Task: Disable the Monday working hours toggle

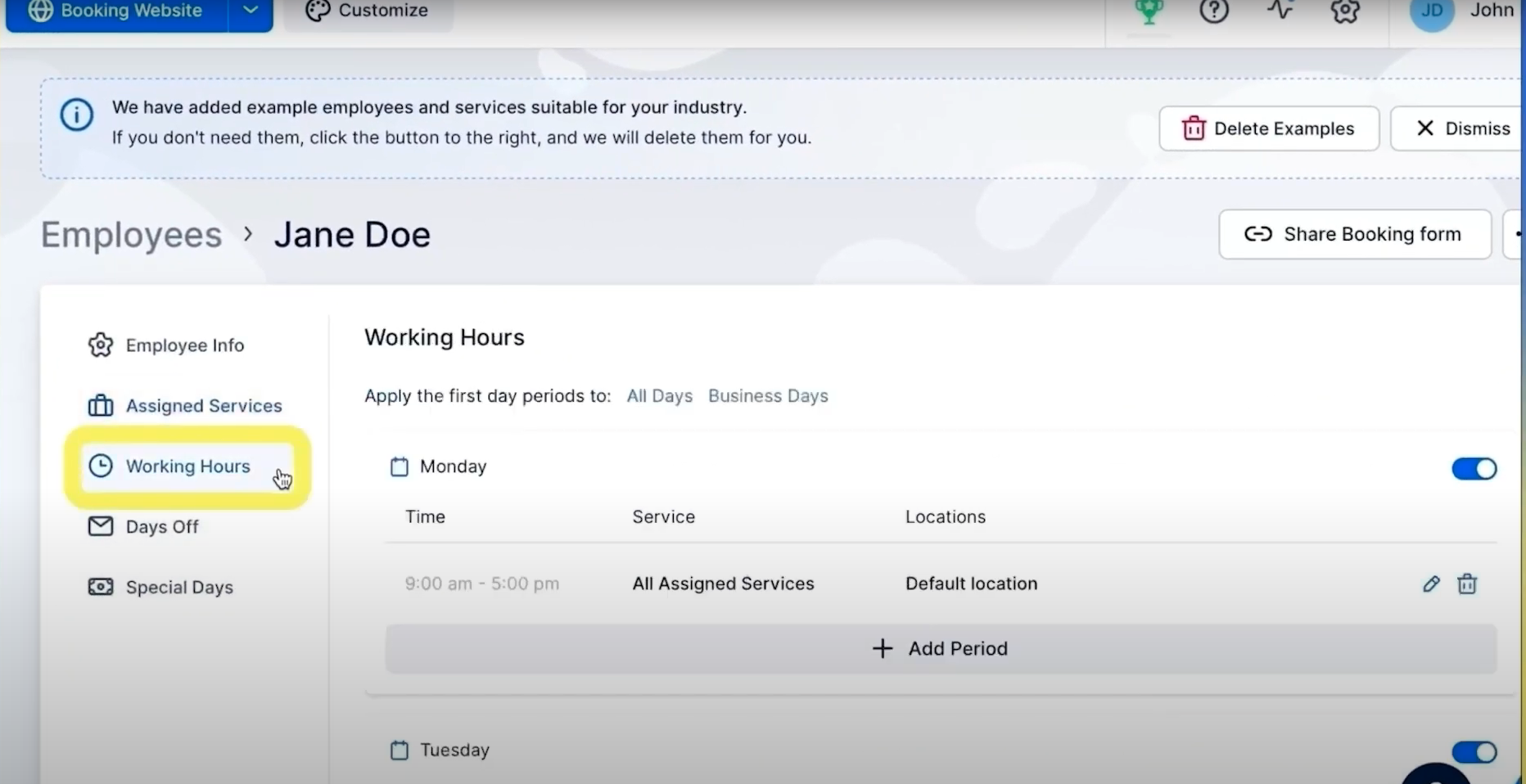Action: point(1473,468)
